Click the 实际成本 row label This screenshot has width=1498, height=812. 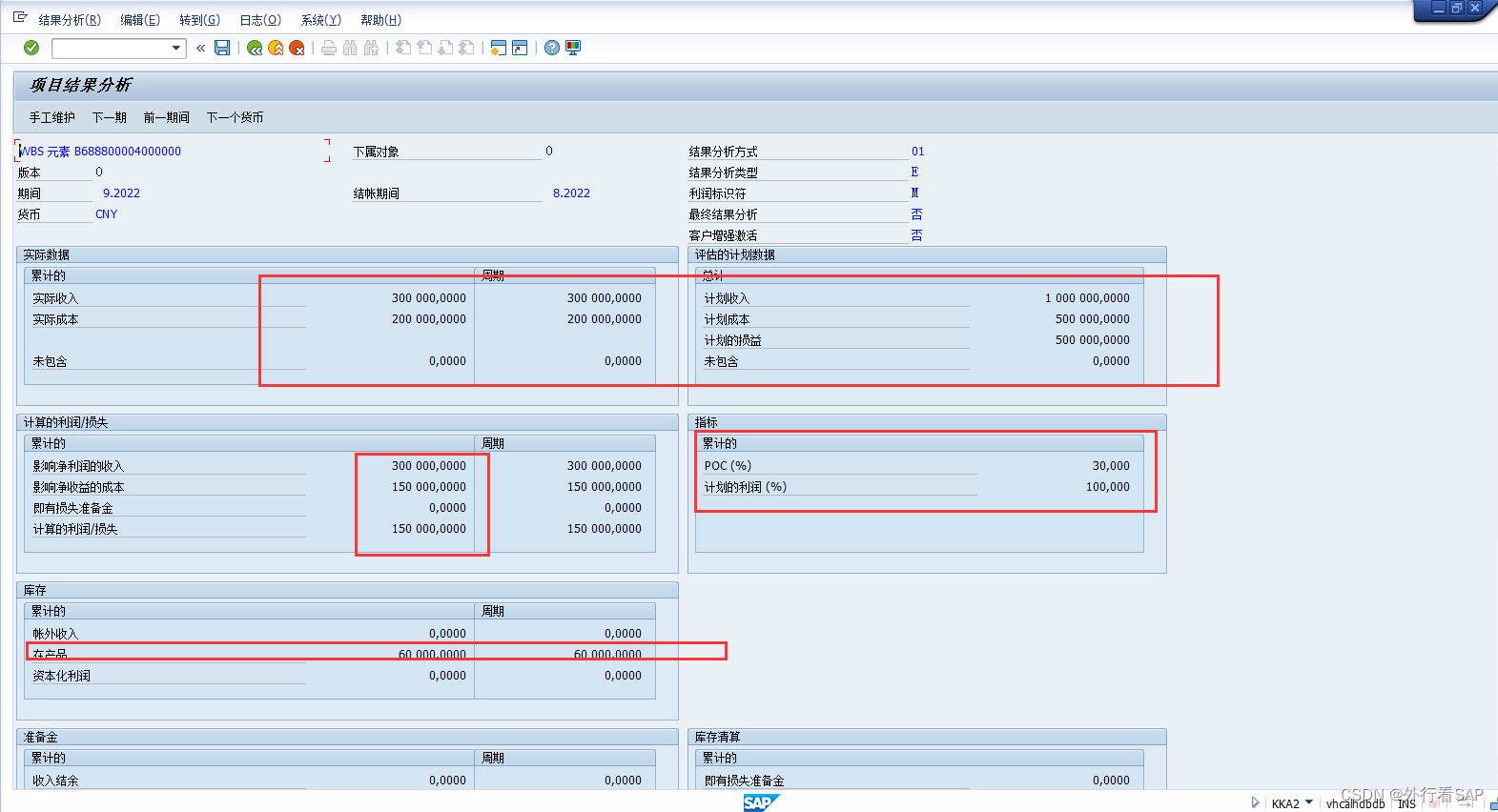click(55, 319)
